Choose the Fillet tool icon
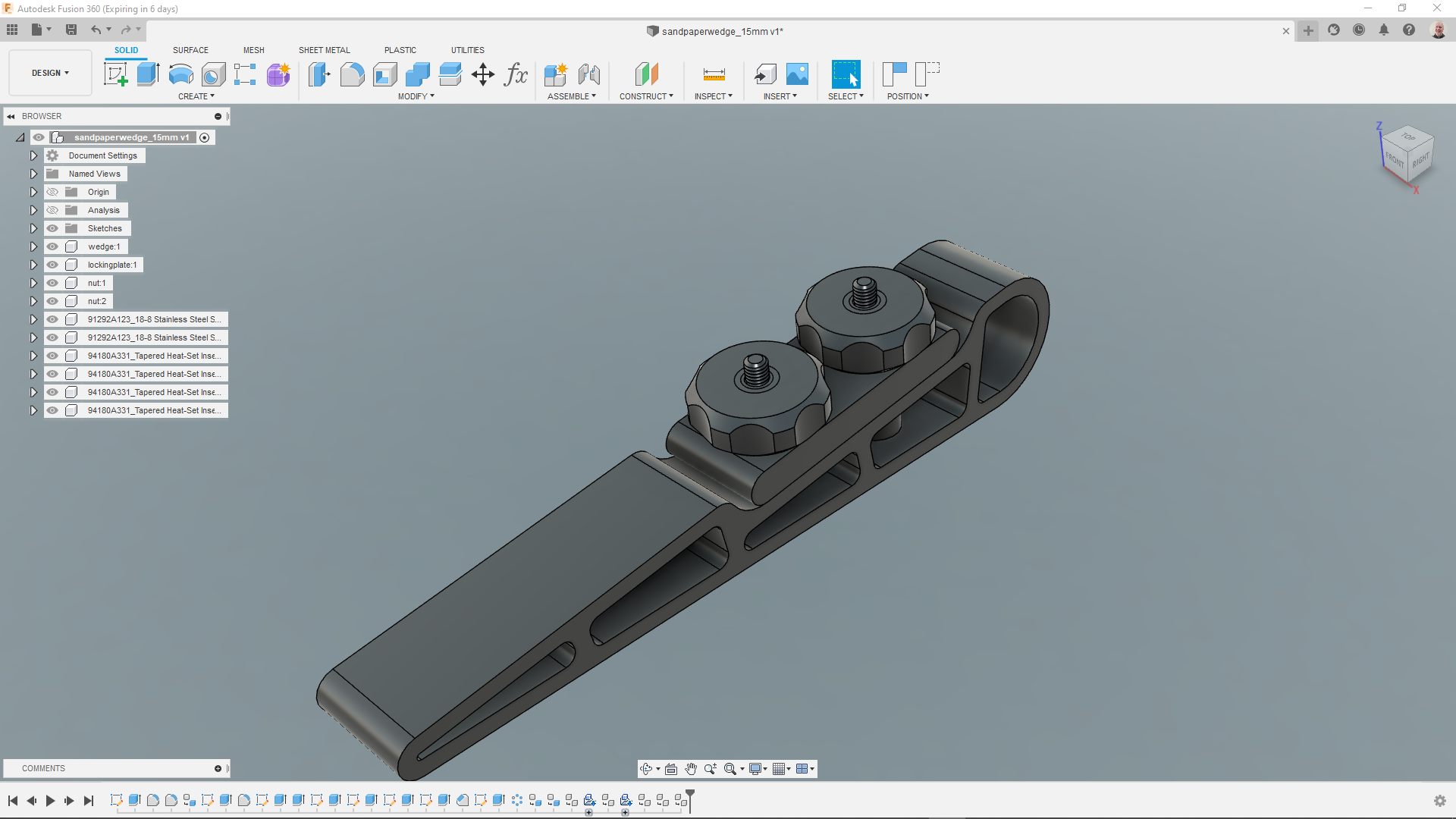The height and width of the screenshot is (819, 1456). (x=352, y=74)
